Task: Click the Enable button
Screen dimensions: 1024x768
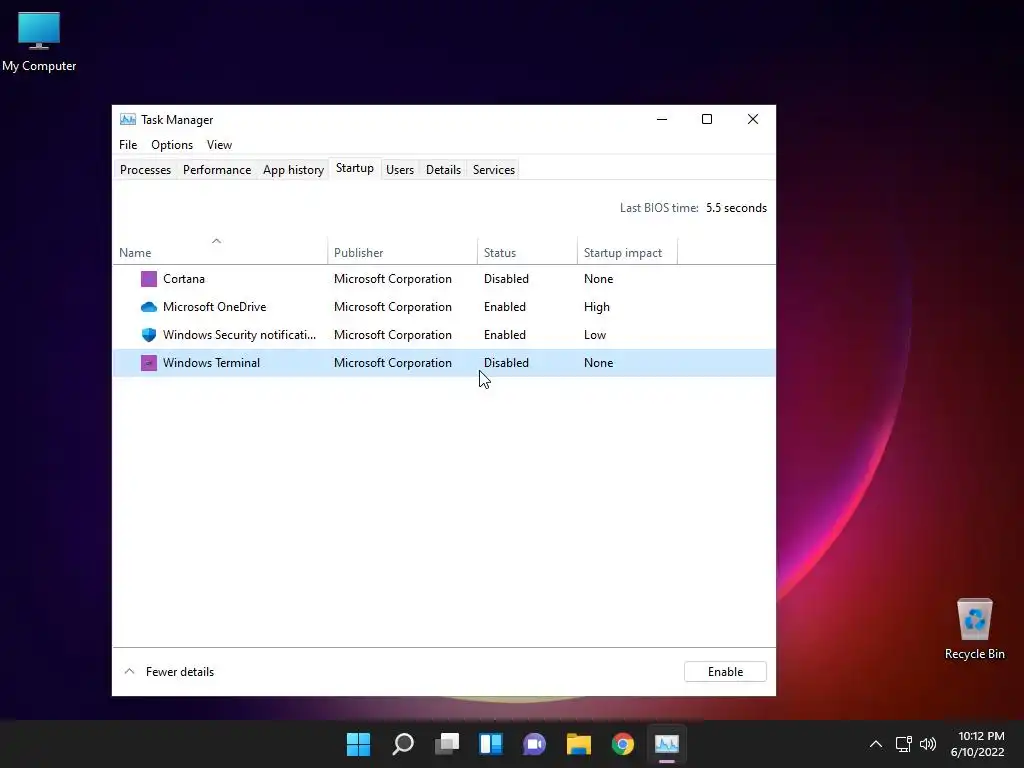Action: point(725,672)
